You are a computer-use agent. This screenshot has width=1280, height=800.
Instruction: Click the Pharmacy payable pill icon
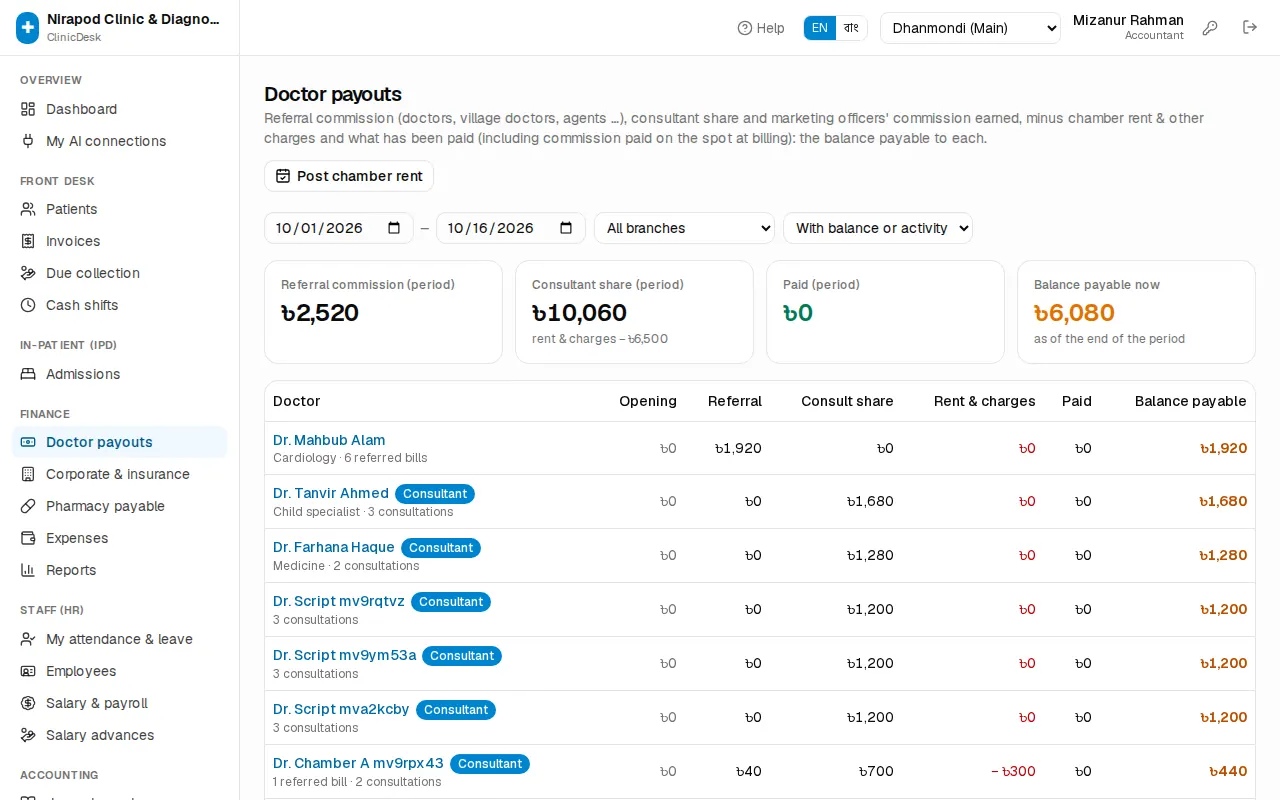28,506
